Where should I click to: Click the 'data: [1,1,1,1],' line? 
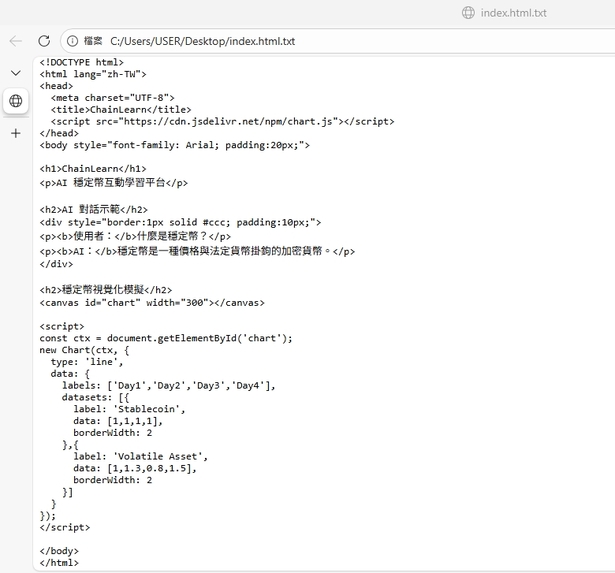(x=118, y=421)
